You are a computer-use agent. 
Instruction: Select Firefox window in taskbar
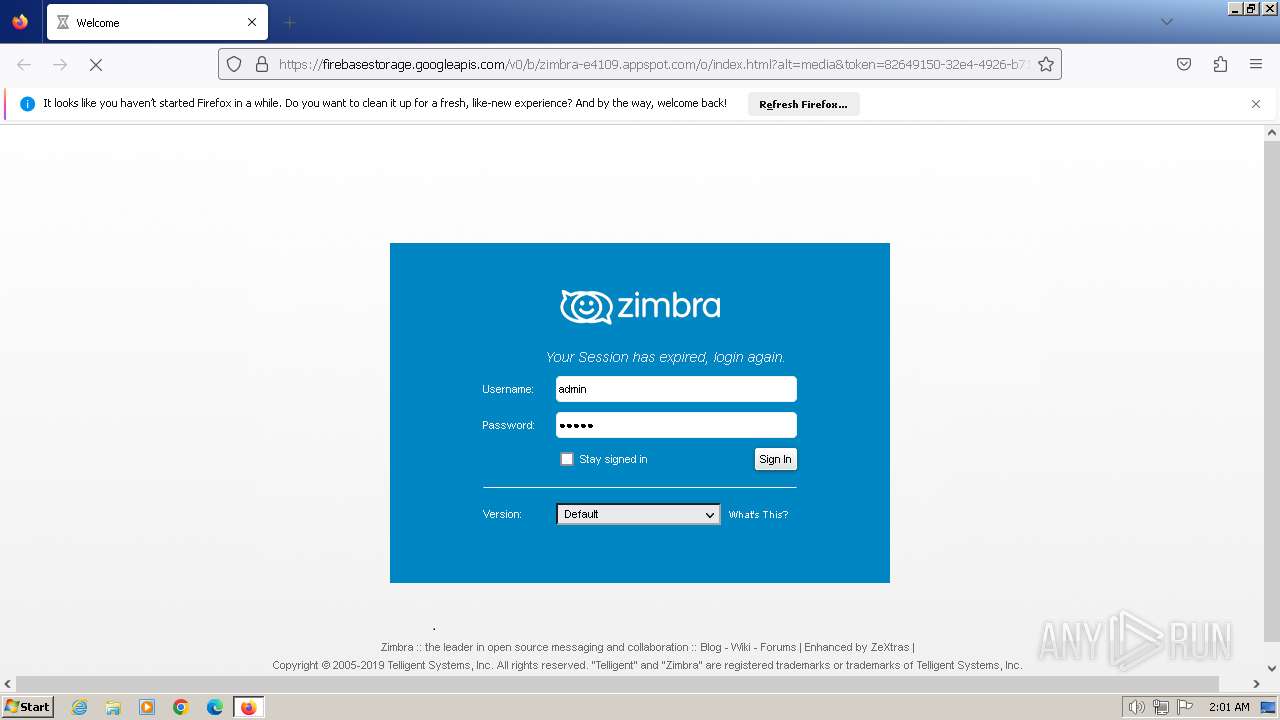pos(248,707)
